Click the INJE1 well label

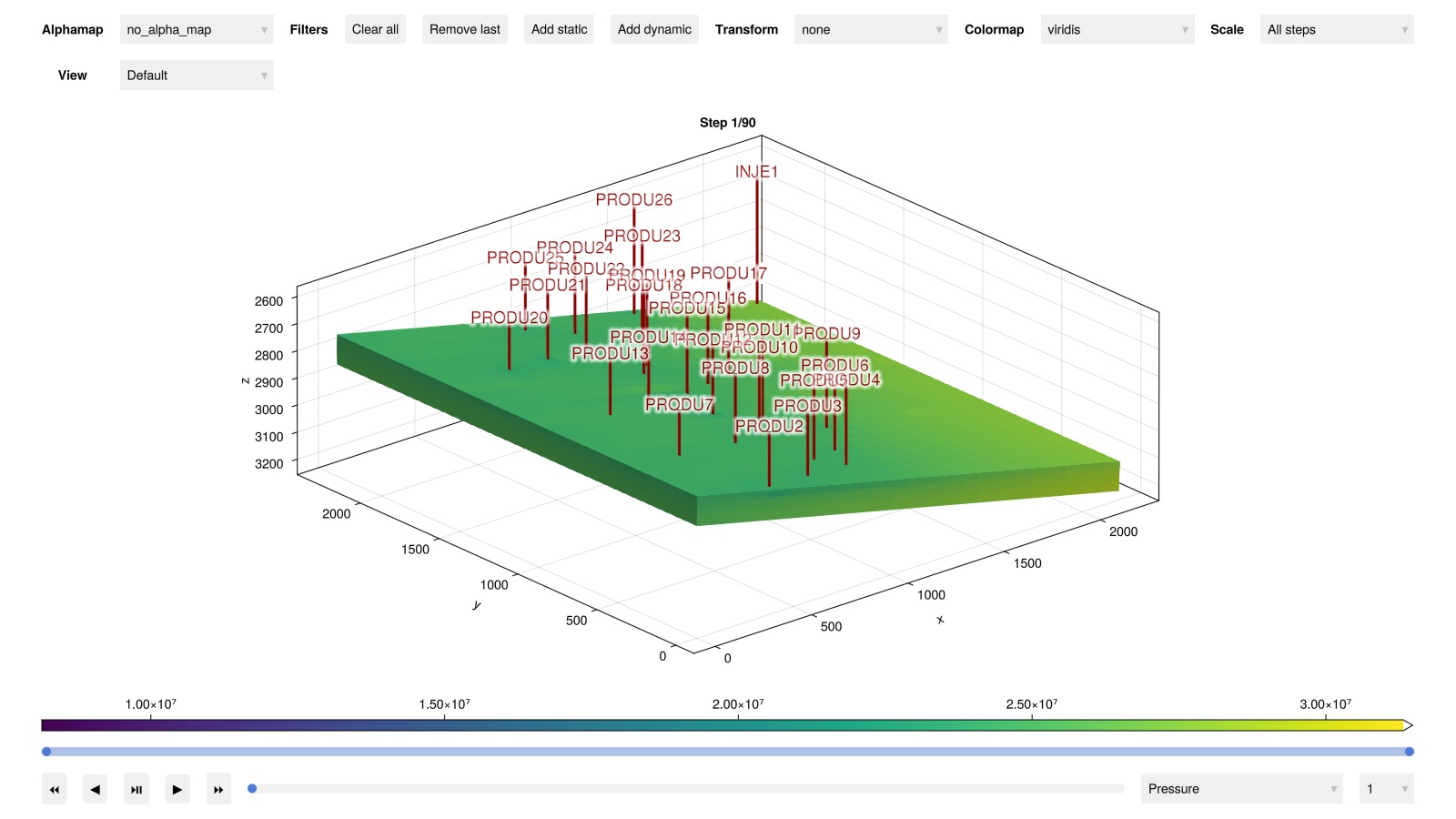click(756, 172)
